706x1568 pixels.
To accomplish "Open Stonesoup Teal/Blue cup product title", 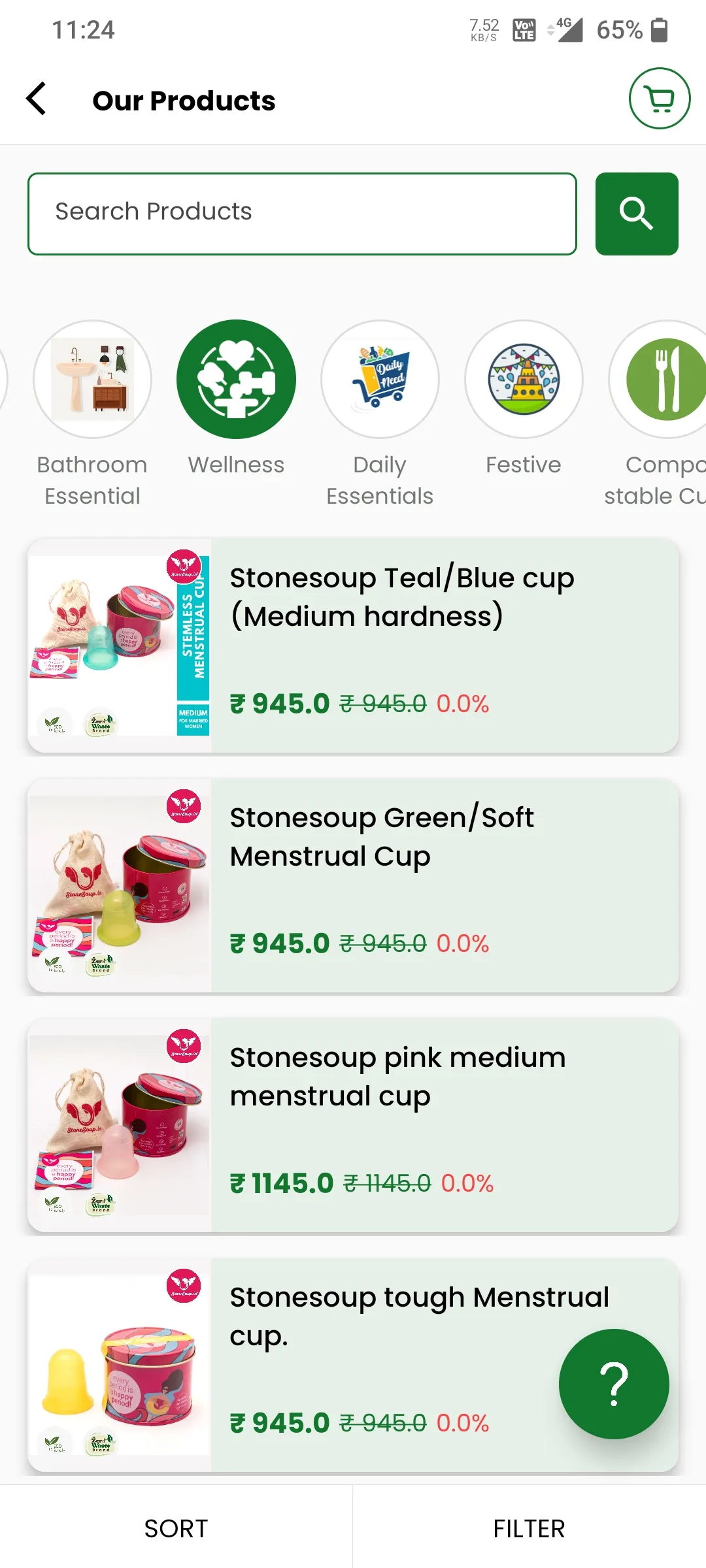I will (402, 597).
